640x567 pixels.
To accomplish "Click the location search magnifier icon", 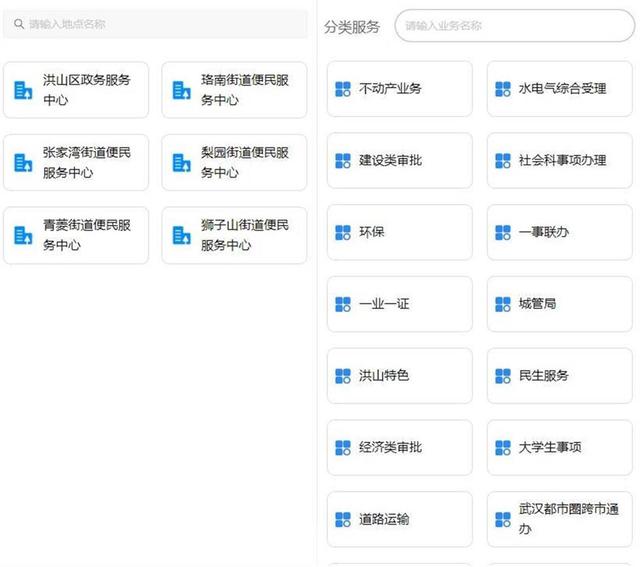I will click(x=19, y=24).
